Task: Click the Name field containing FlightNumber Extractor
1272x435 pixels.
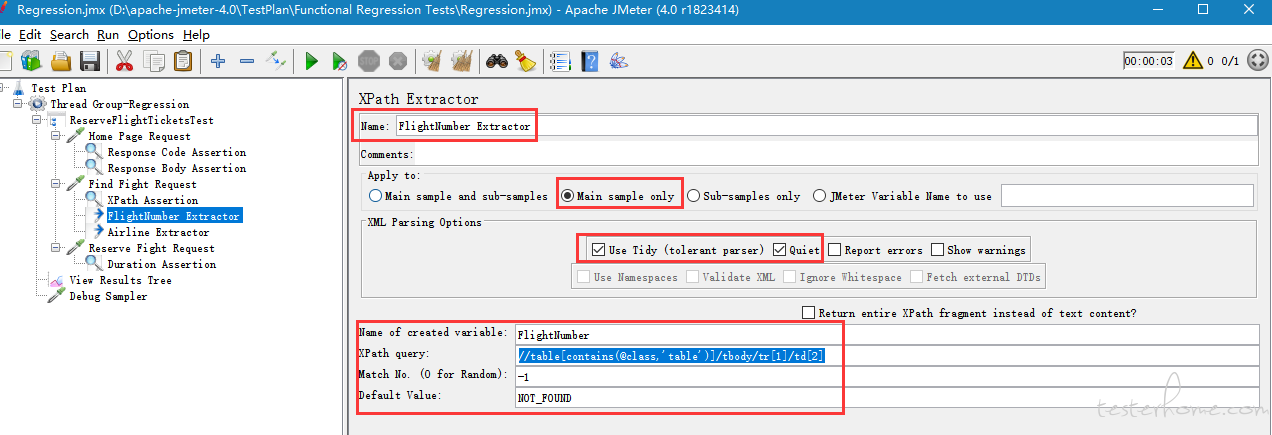Action: pos(826,126)
